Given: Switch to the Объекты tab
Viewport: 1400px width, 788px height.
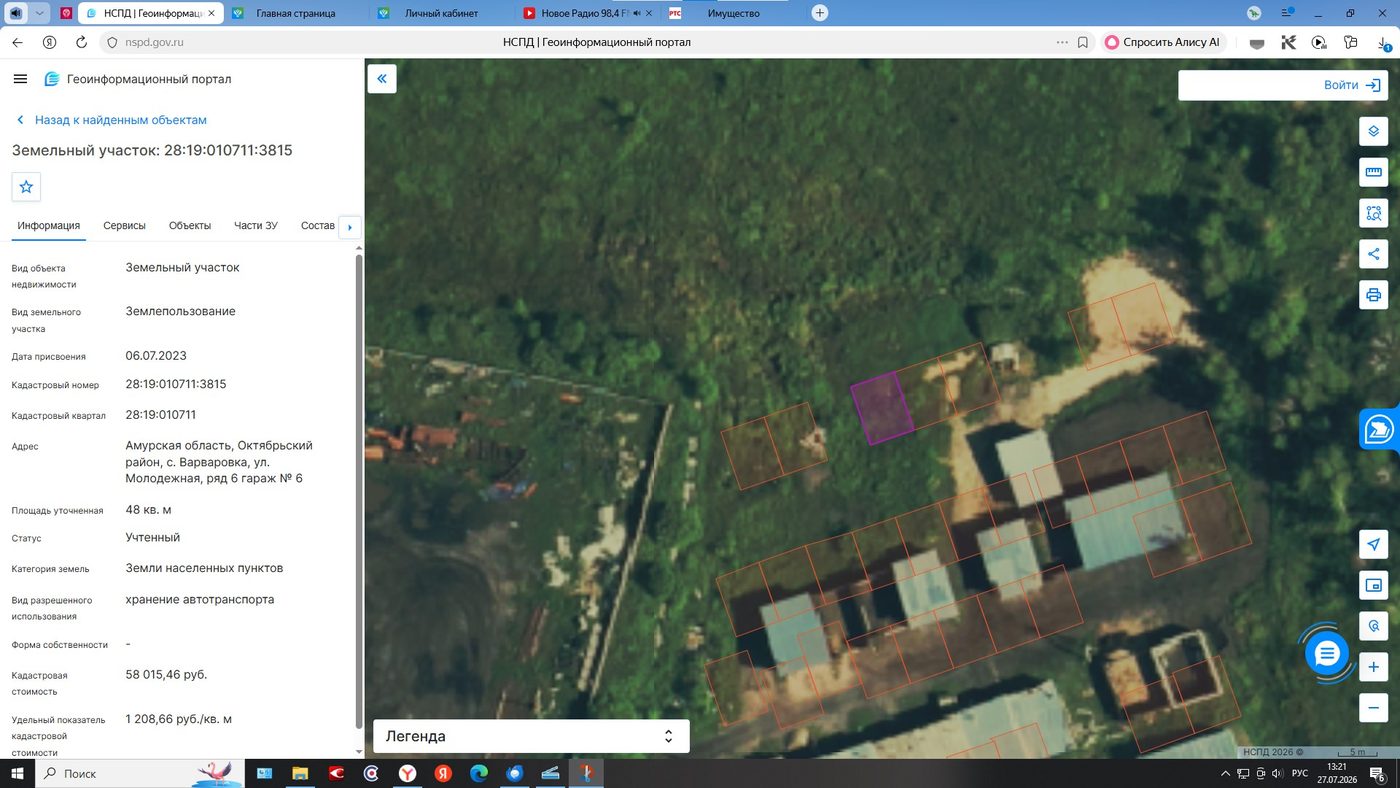Looking at the screenshot, I should click(x=190, y=226).
